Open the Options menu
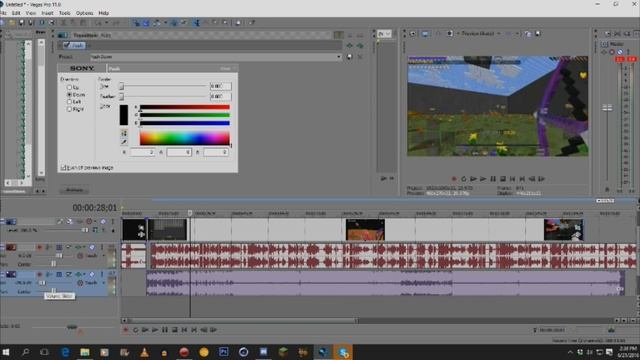The width and height of the screenshot is (640, 360). 84,13
